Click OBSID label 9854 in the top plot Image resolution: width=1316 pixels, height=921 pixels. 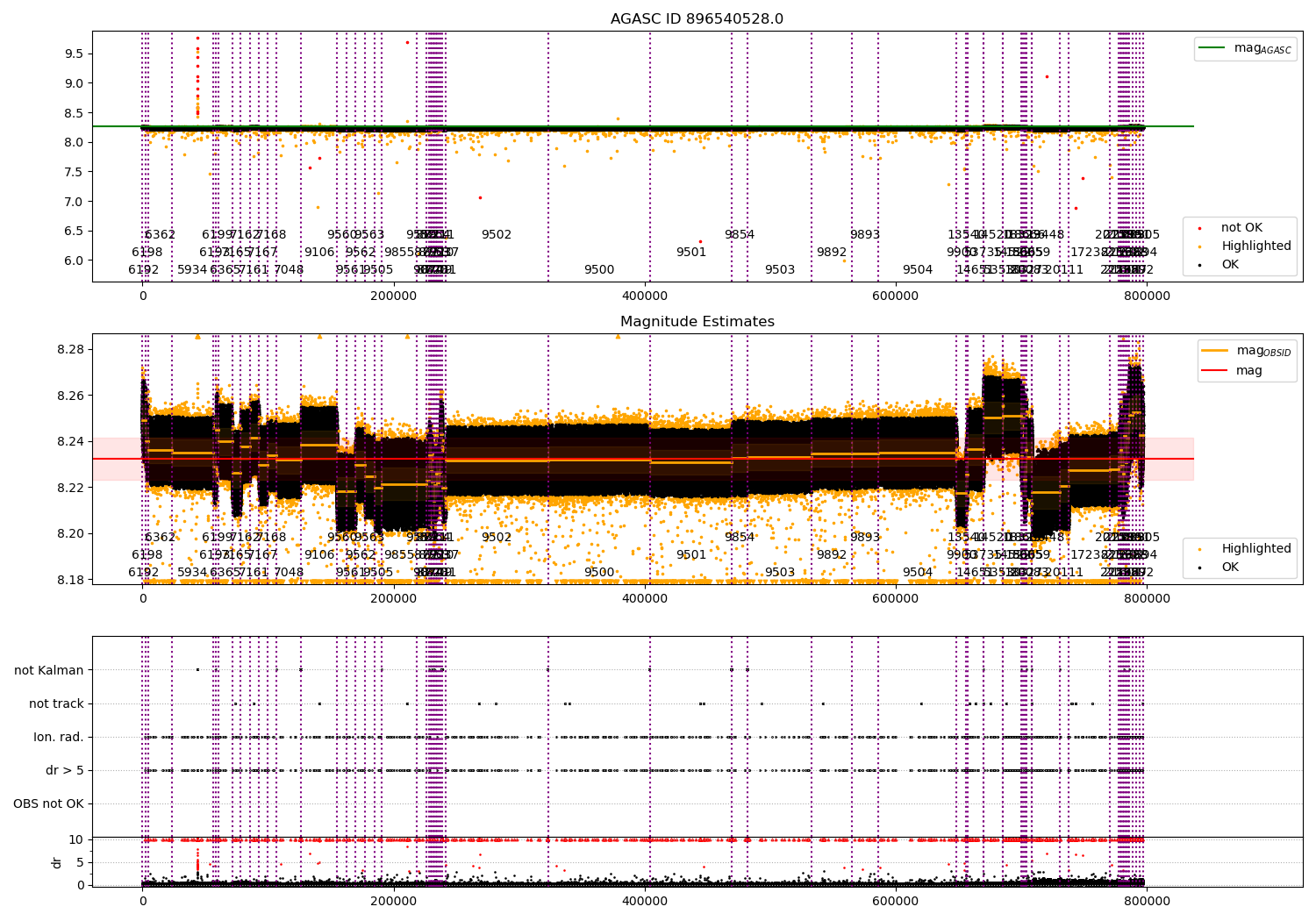click(740, 235)
